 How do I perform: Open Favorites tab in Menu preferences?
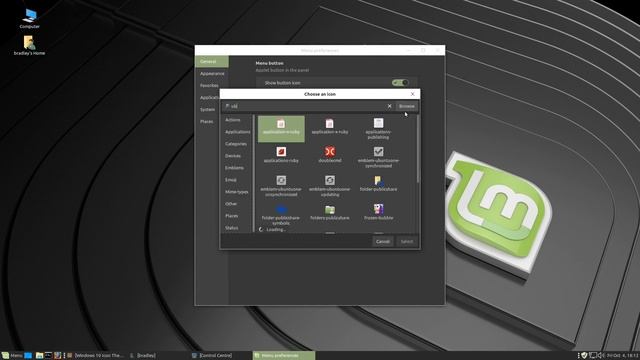[209, 86]
